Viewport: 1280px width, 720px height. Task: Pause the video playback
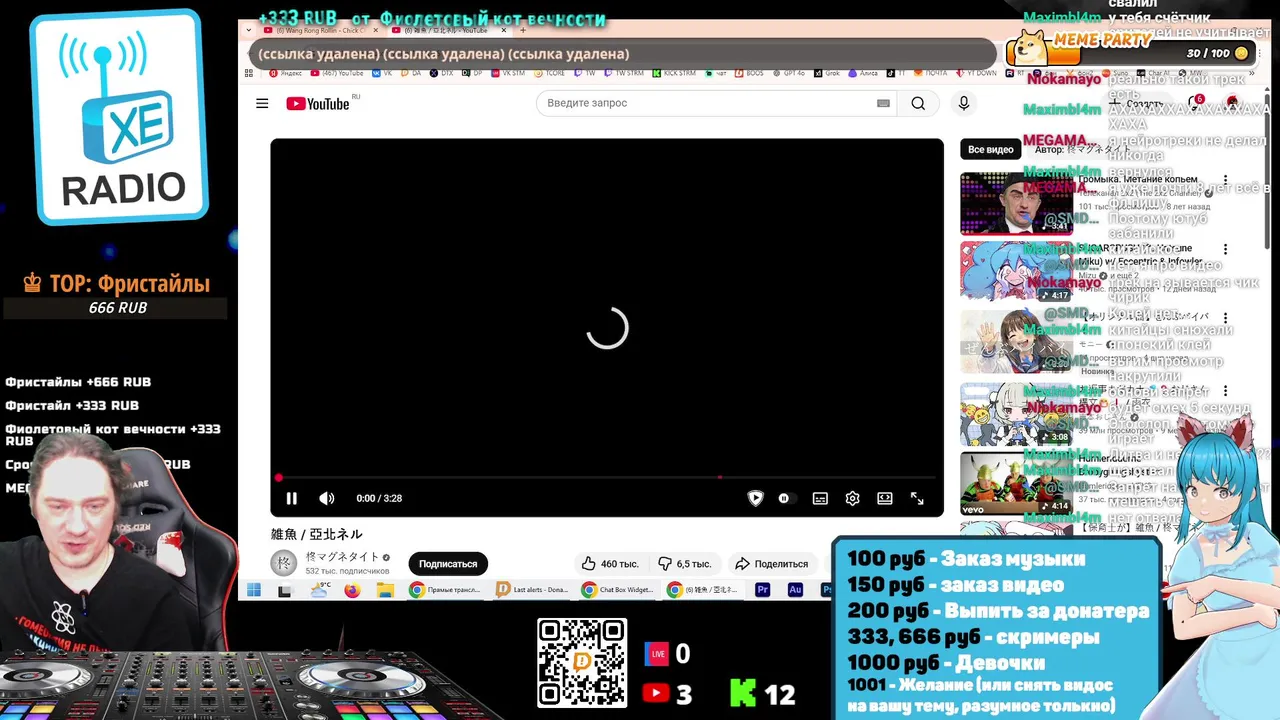point(291,498)
